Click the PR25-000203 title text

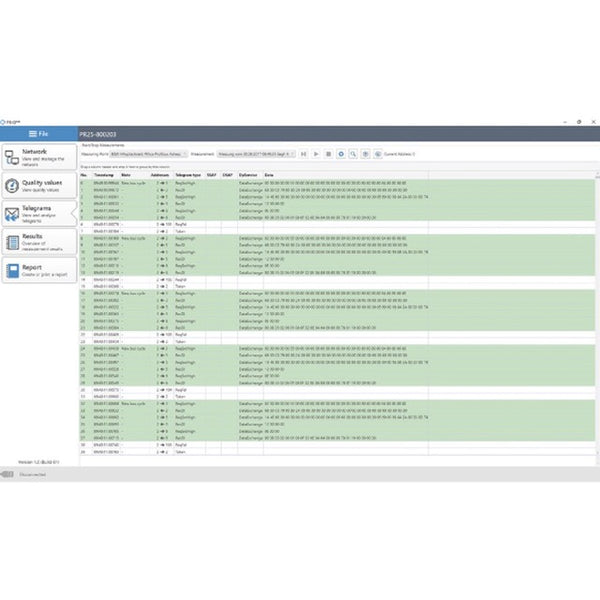point(98,134)
